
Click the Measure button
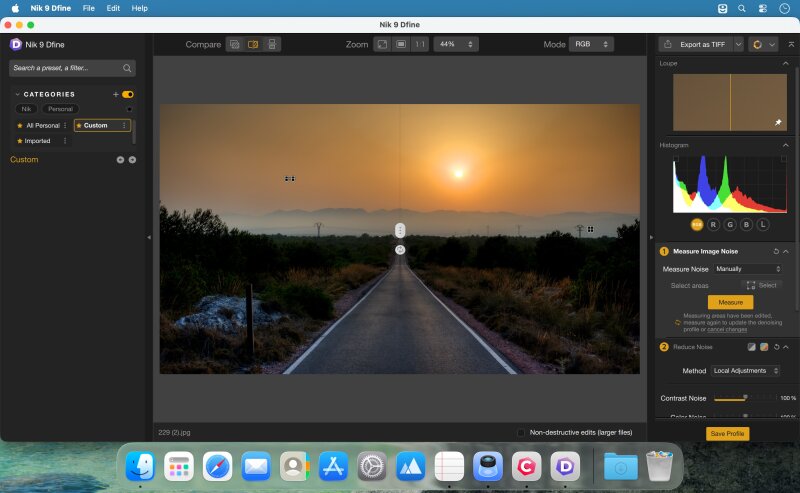[x=731, y=302]
